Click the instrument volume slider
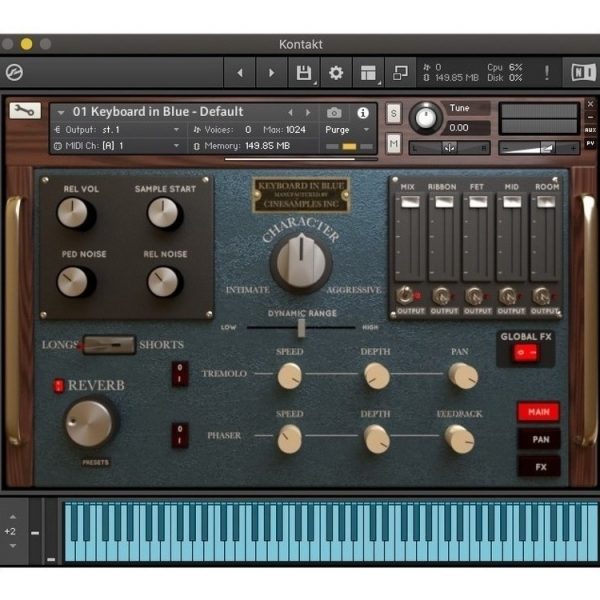This screenshot has width=600, height=600. [540, 148]
